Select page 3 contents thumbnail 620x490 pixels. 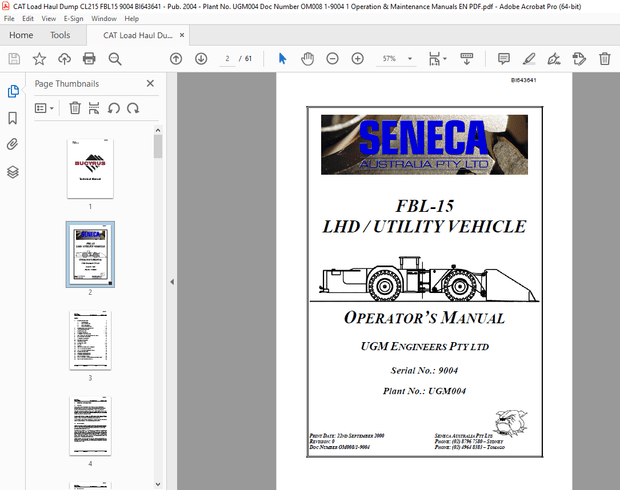(x=90, y=341)
